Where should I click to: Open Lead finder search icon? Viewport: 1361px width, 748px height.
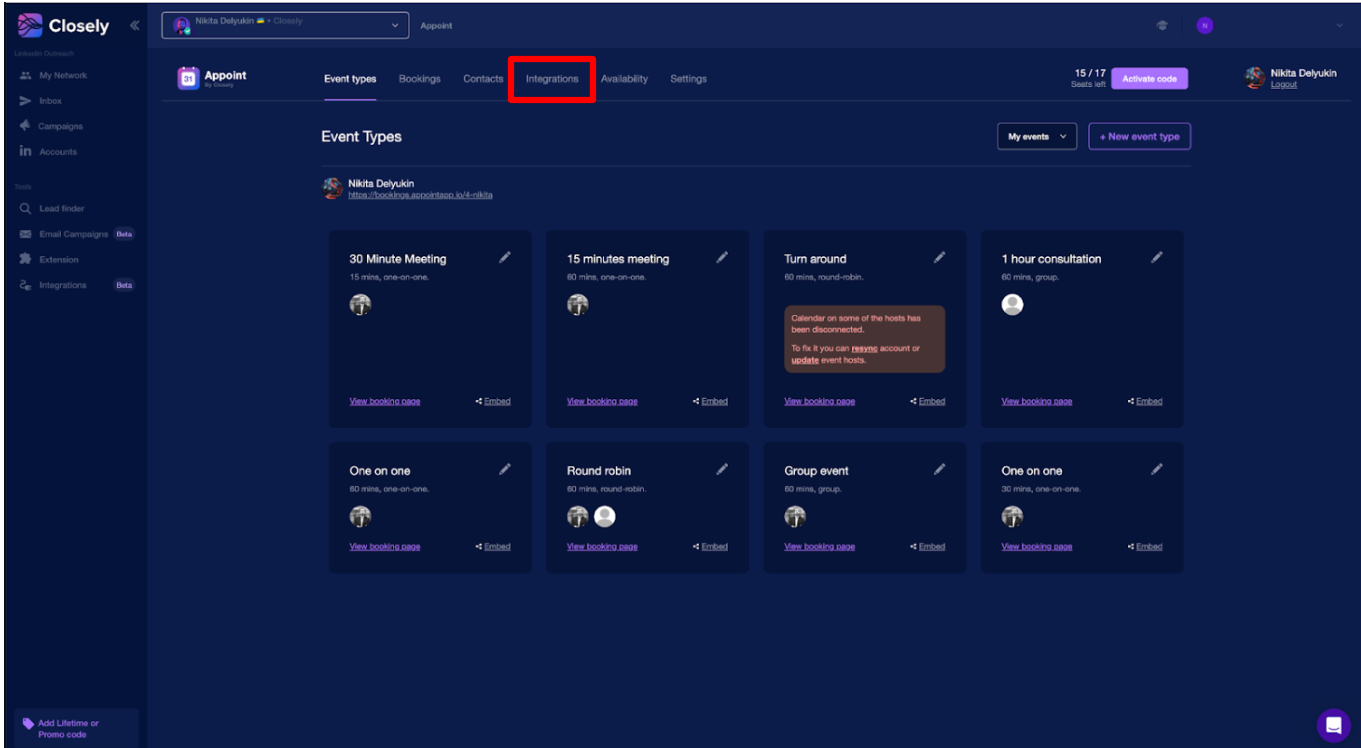(25, 209)
